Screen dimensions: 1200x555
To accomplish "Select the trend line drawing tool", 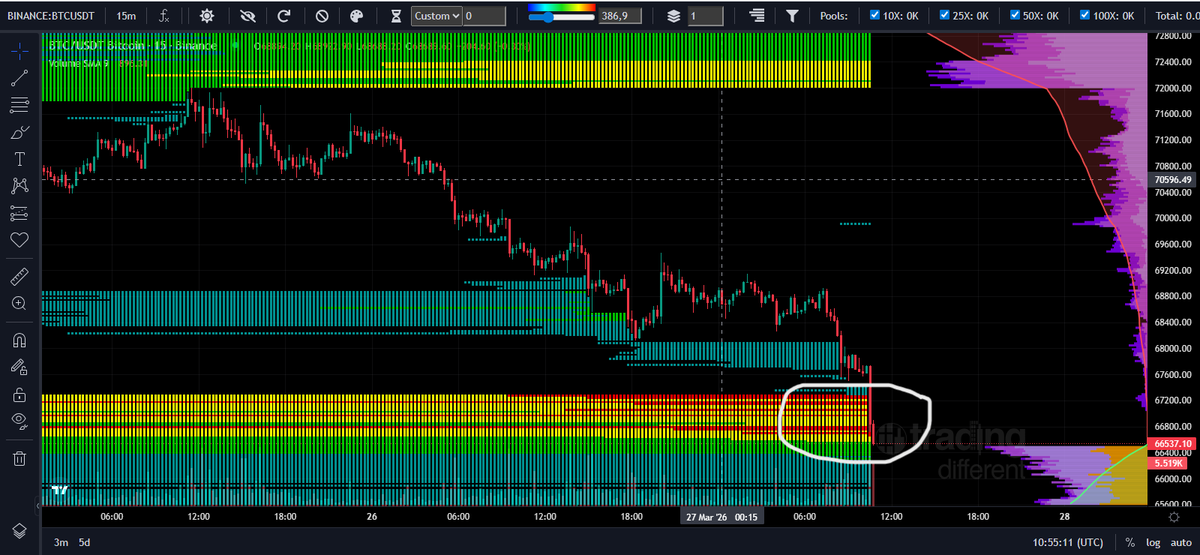I will (x=19, y=76).
